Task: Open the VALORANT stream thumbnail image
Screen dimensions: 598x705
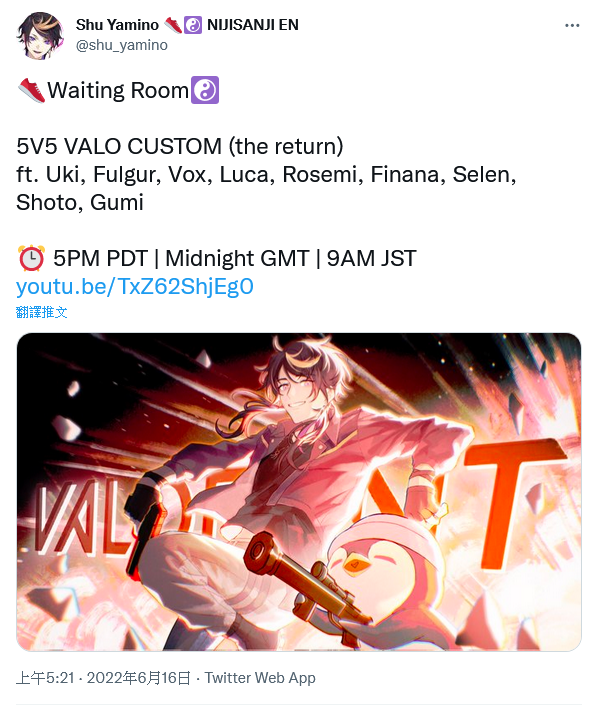Action: pyautogui.click(x=299, y=492)
